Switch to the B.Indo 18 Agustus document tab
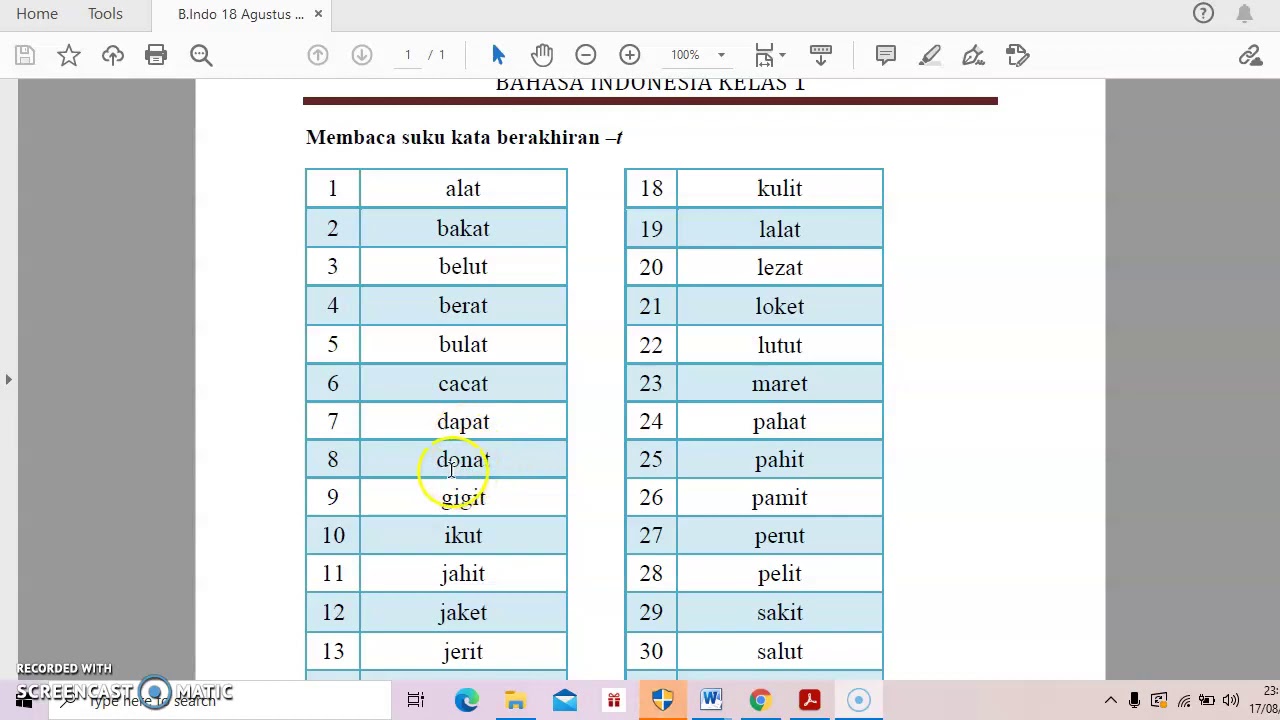1280x720 pixels. (x=240, y=14)
